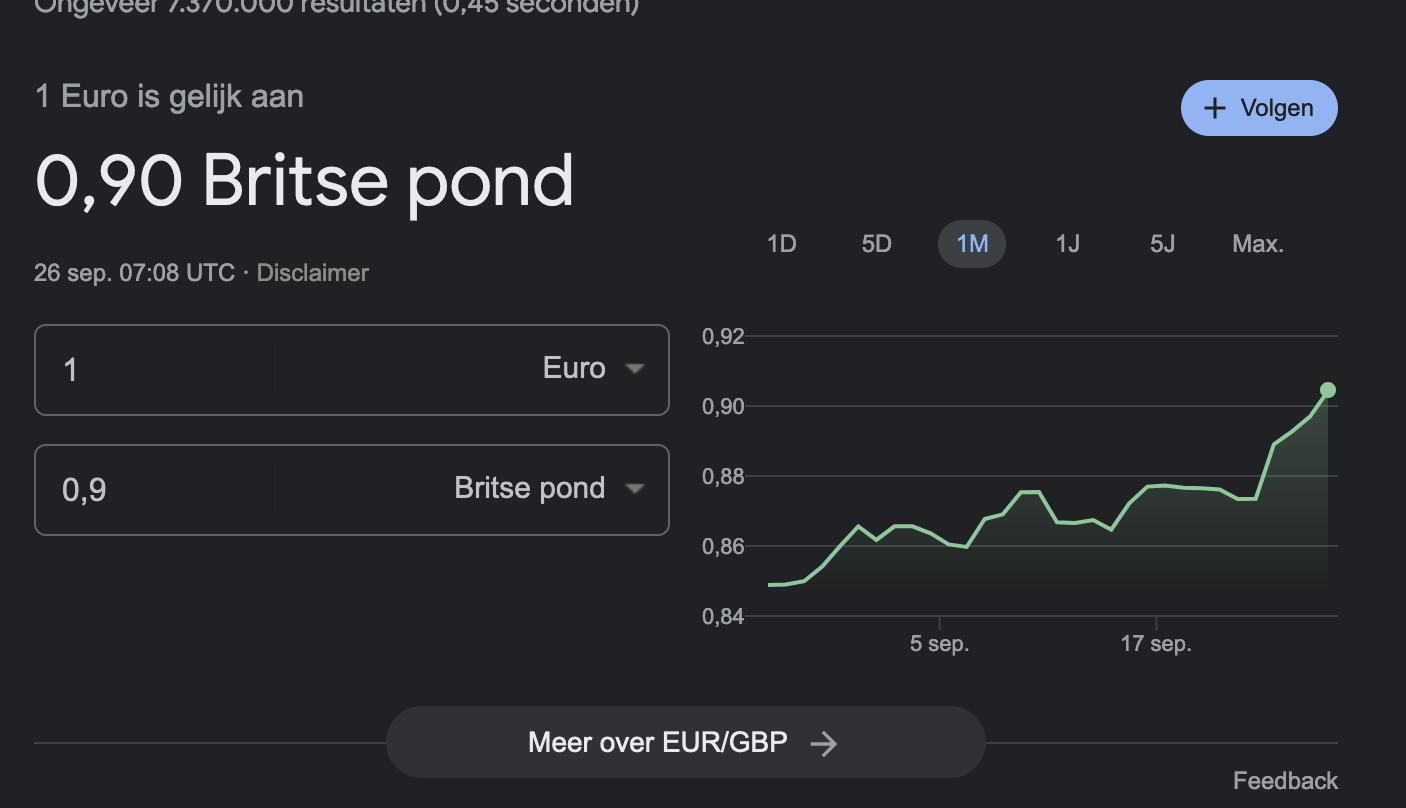This screenshot has height=808, width=1406.
Task: Open Meer over EUR/GBP
Action: click(658, 743)
